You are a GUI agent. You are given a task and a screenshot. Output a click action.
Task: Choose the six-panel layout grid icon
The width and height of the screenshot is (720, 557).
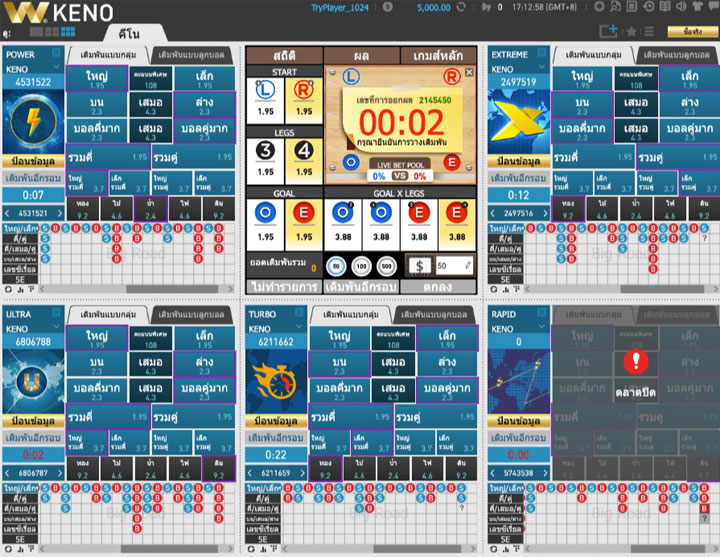[x=68, y=31]
